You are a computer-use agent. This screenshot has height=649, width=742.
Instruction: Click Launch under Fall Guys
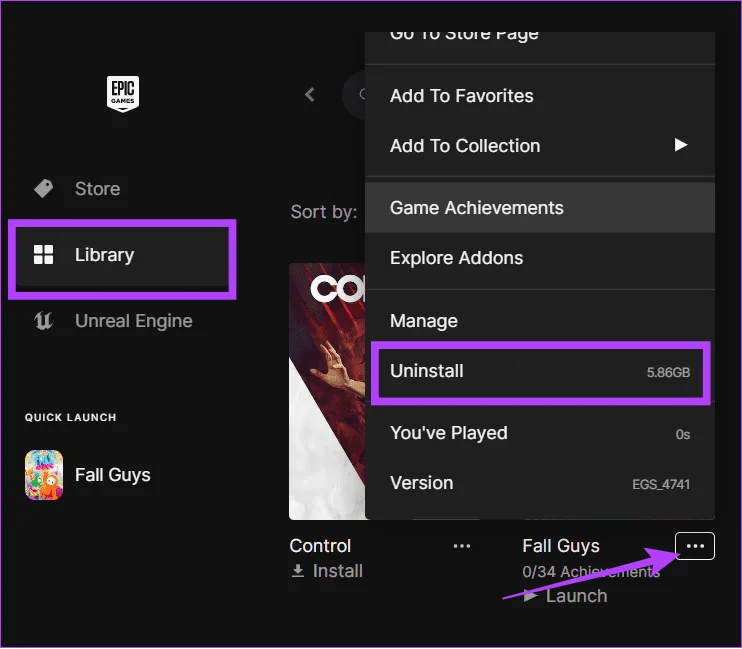point(576,596)
